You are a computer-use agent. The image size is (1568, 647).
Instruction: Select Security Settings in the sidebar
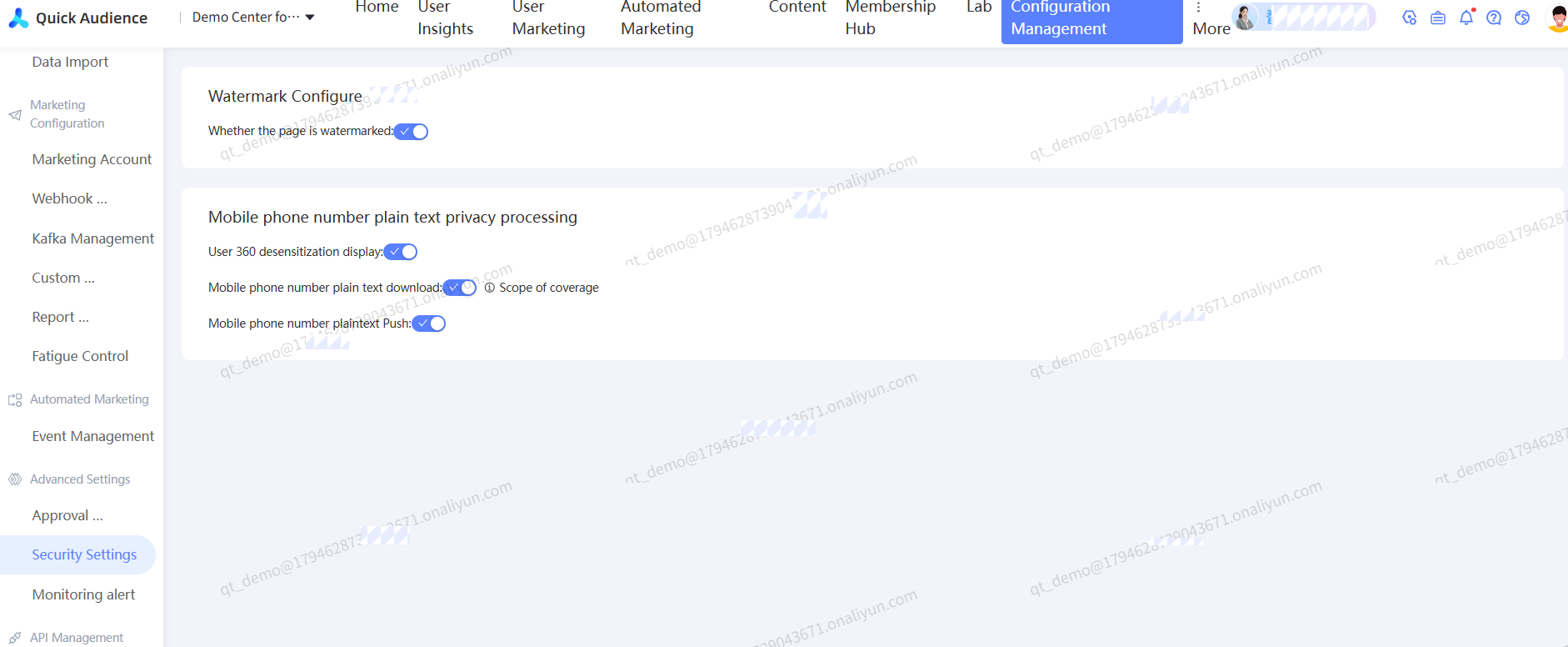(x=77, y=554)
